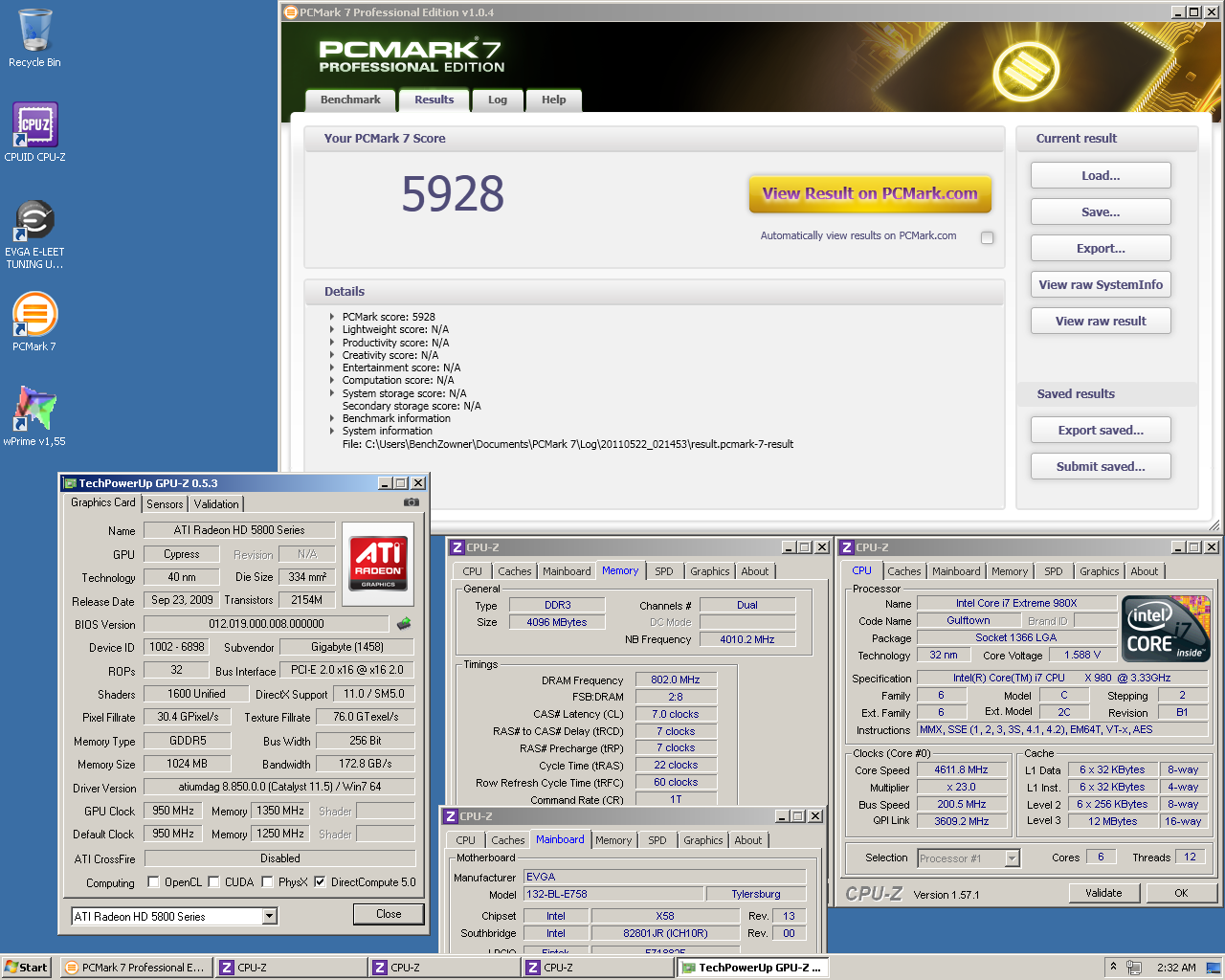Click the OK button in CPU-Z
Image resolution: width=1225 pixels, height=980 pixels.
pos(1181,893)
